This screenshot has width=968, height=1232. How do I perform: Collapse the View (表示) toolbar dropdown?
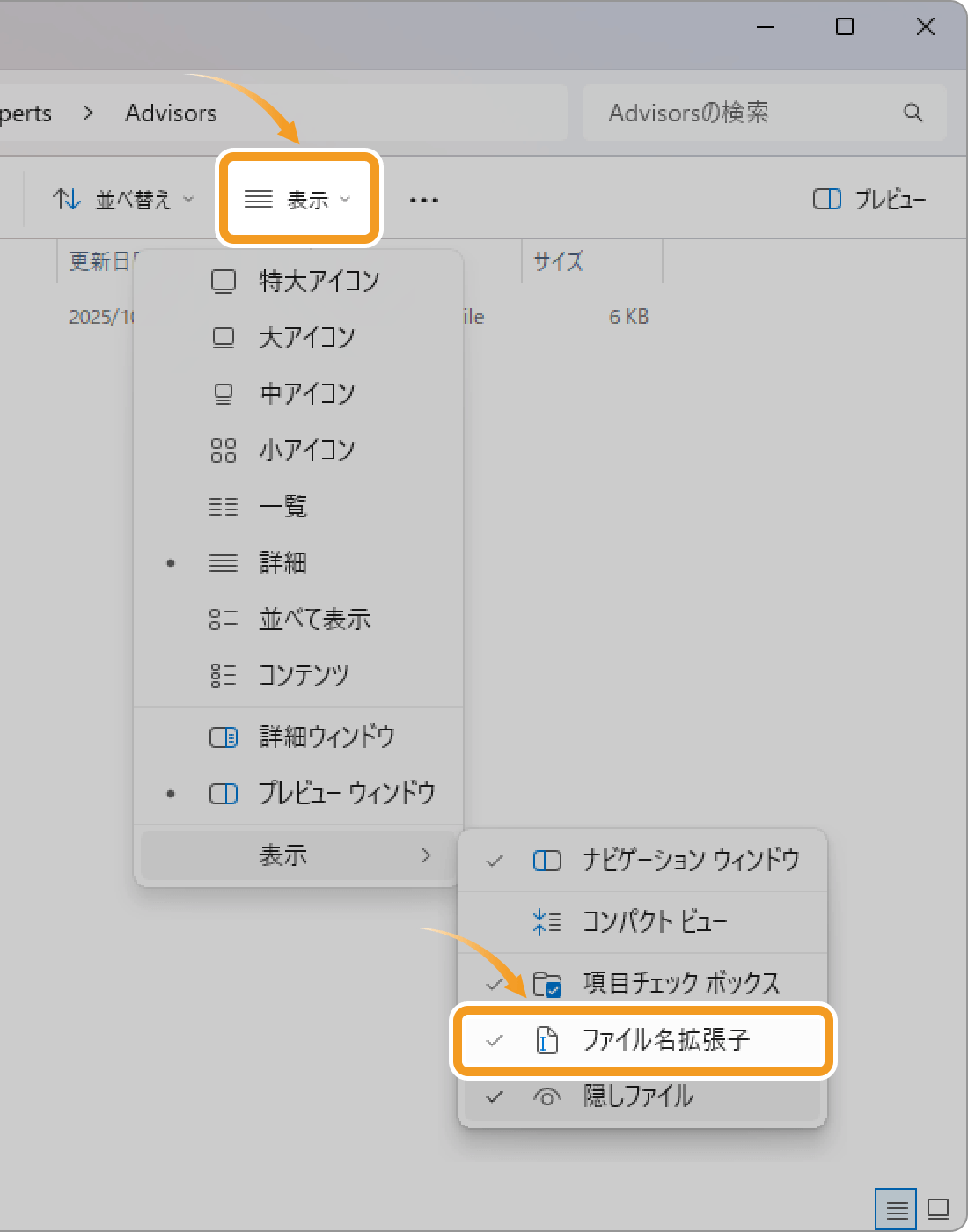(x=297, y=200)
